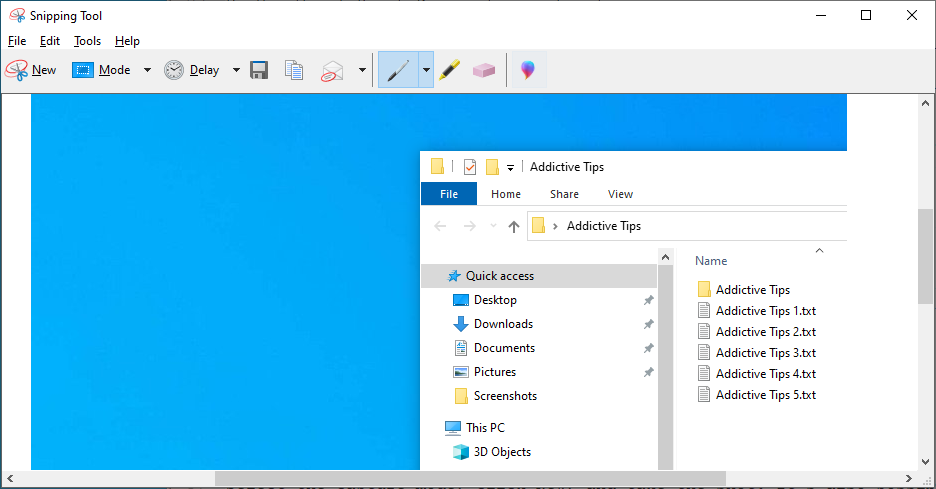Open the File menu
The height and width of the screenshot is (489, 936).
17,41
